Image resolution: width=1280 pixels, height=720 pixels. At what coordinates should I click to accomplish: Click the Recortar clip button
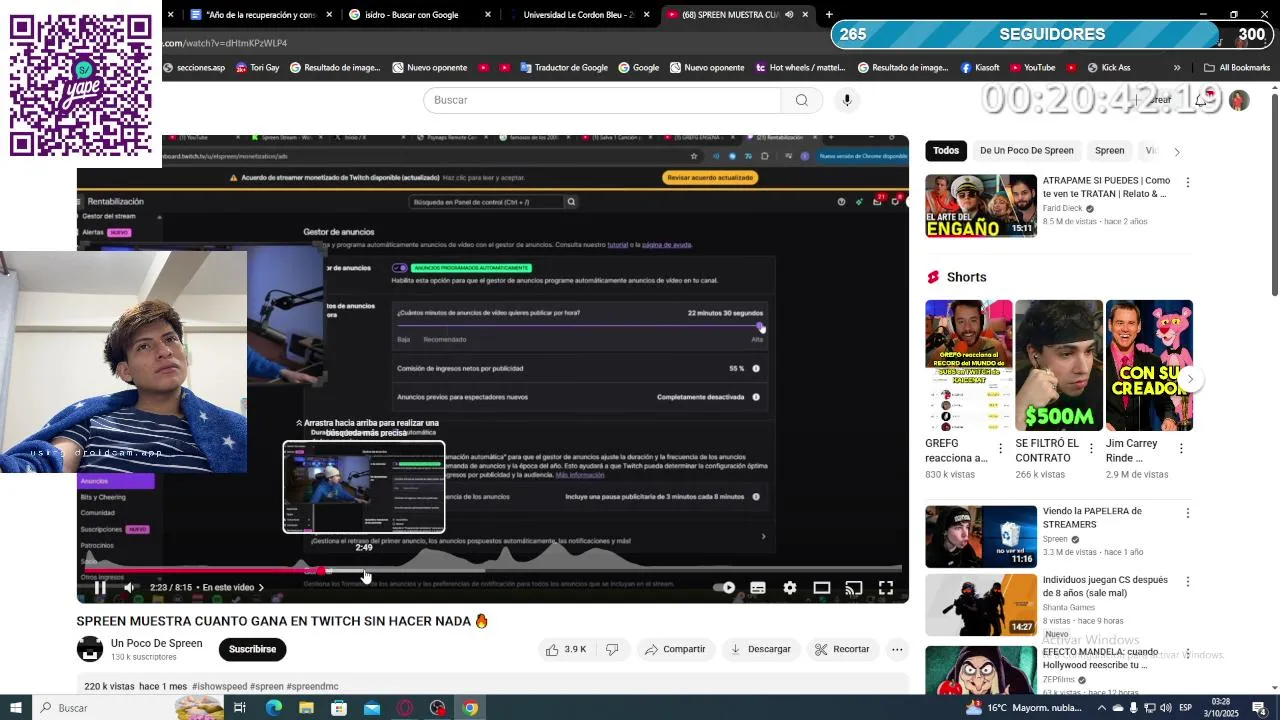click(x=841, y=649)
